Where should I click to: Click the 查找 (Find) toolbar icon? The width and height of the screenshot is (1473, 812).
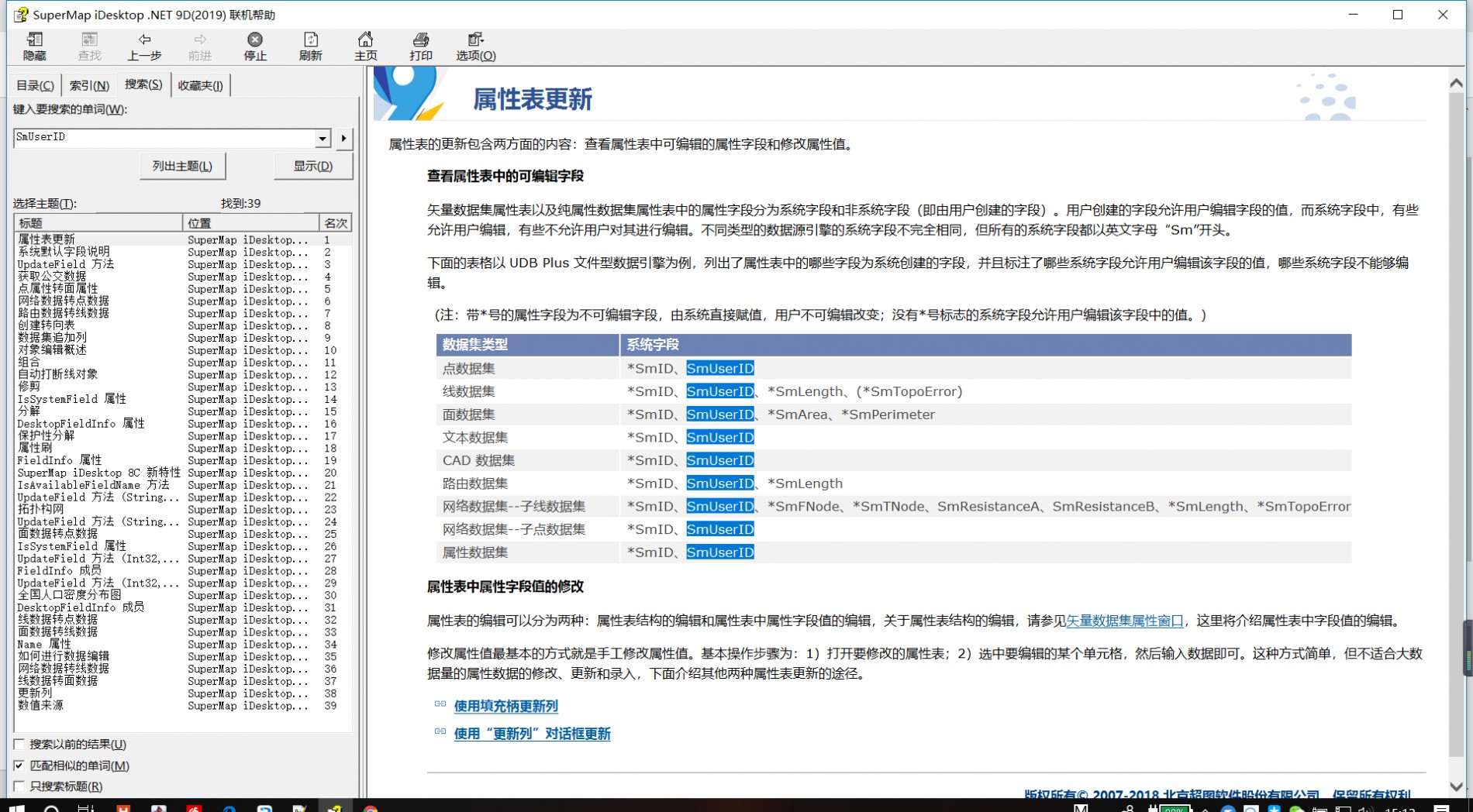tap(89, 46)
